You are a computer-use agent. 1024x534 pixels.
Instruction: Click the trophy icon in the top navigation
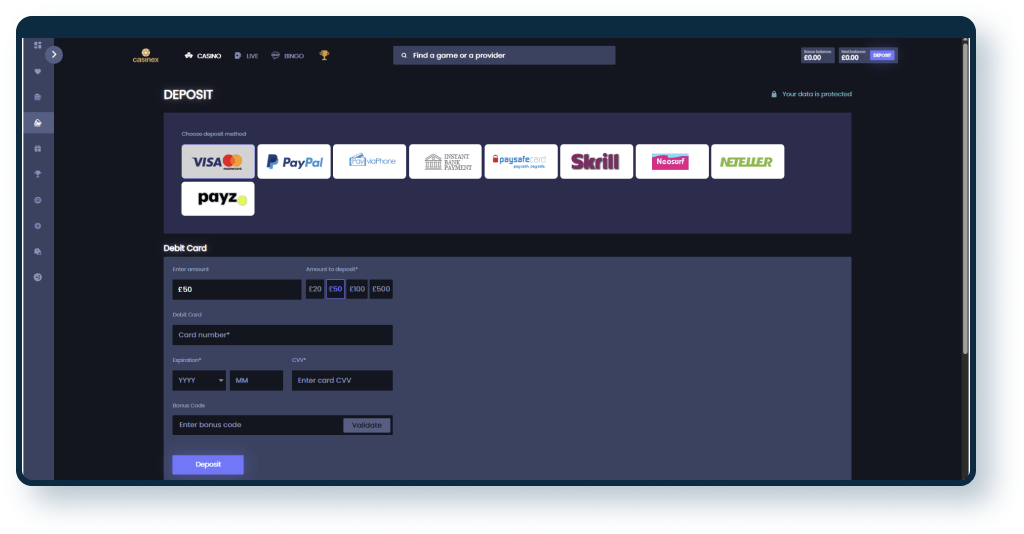tap(324, 55)
